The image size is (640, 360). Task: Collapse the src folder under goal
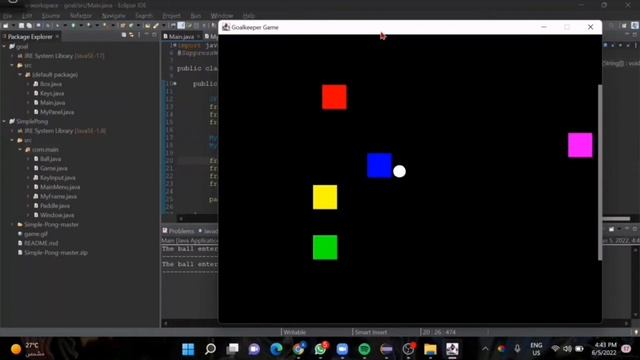[12, 65]
